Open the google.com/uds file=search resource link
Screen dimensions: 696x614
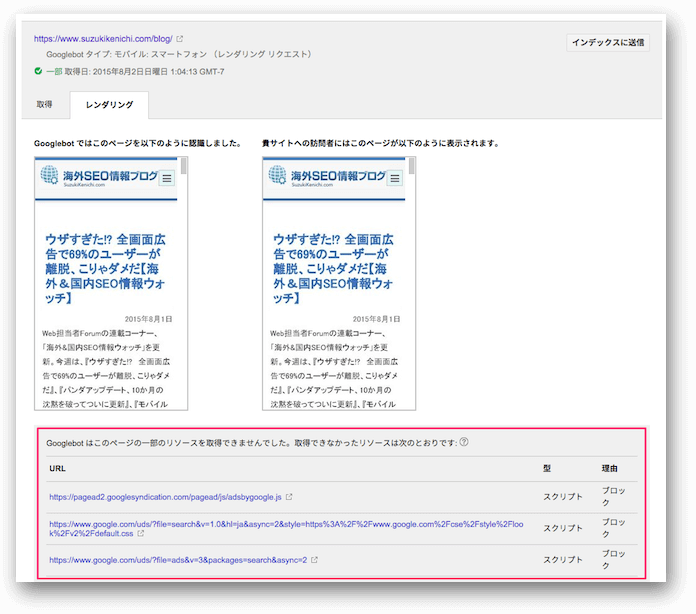(286, 529)
